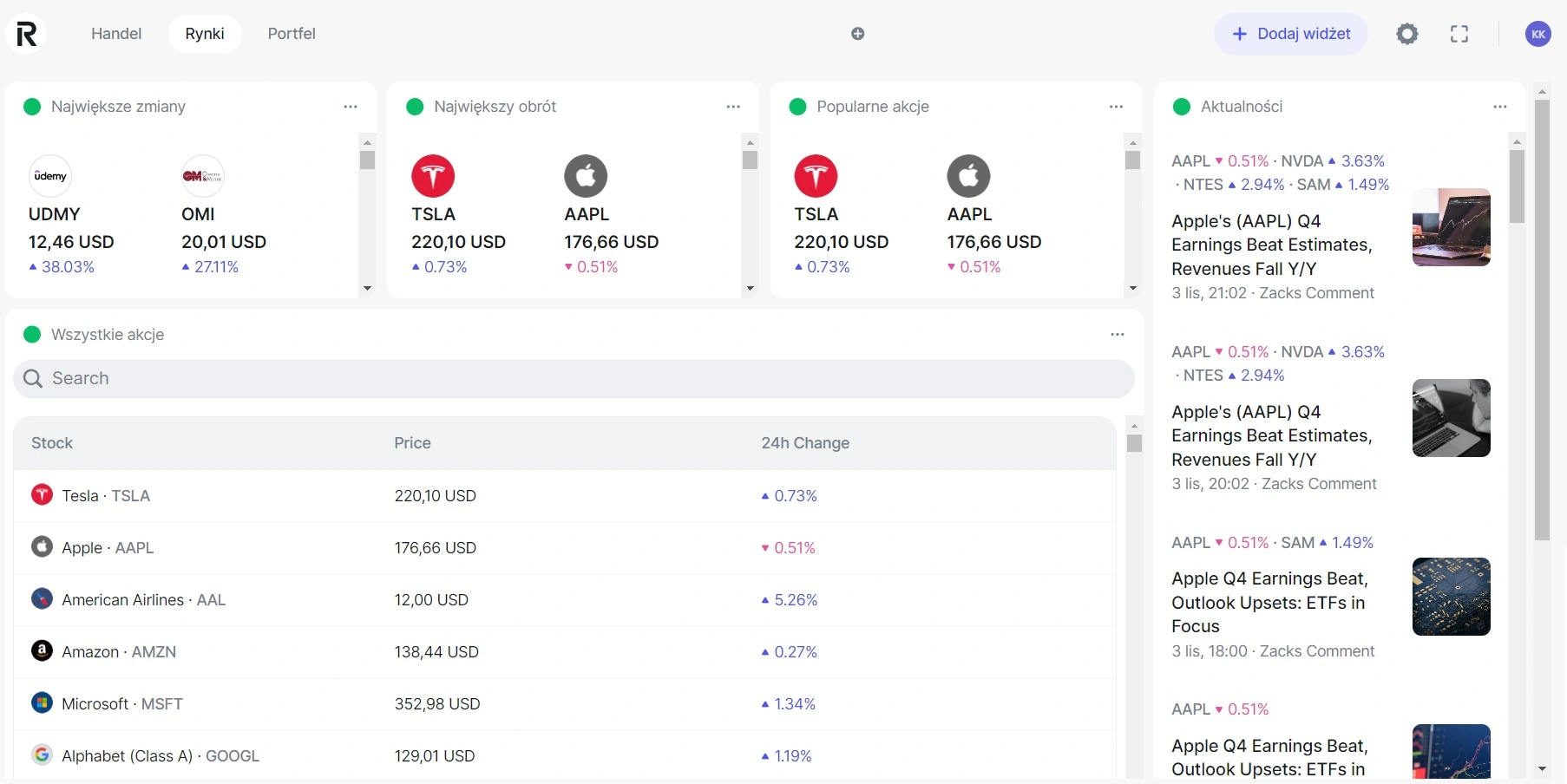Select the Udemy logo in Największe zmiany
1567x784 pixels.
[50, 176]
